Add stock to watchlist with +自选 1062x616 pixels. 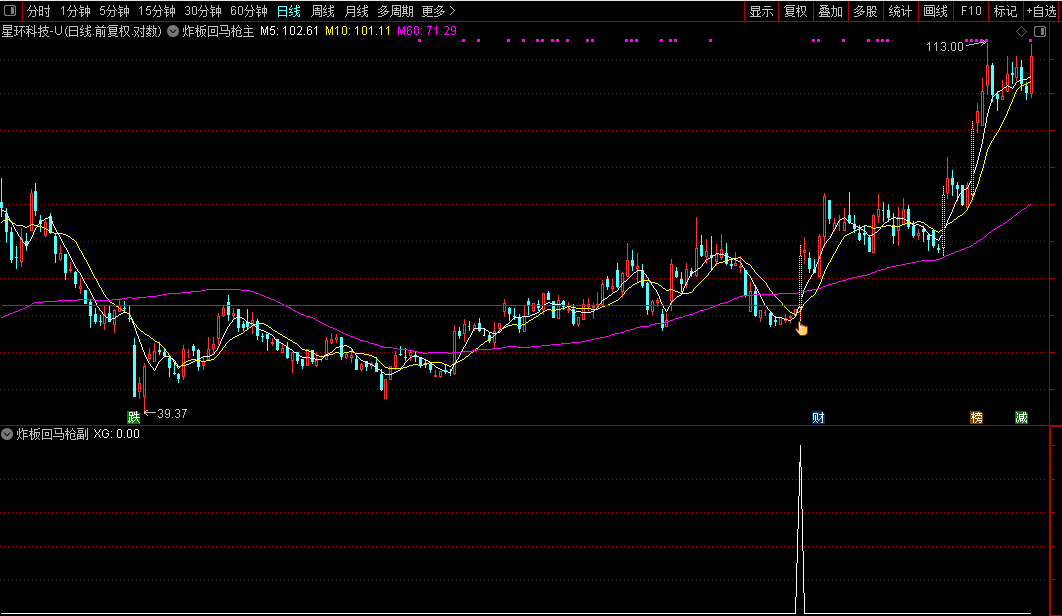point(1042,12)
